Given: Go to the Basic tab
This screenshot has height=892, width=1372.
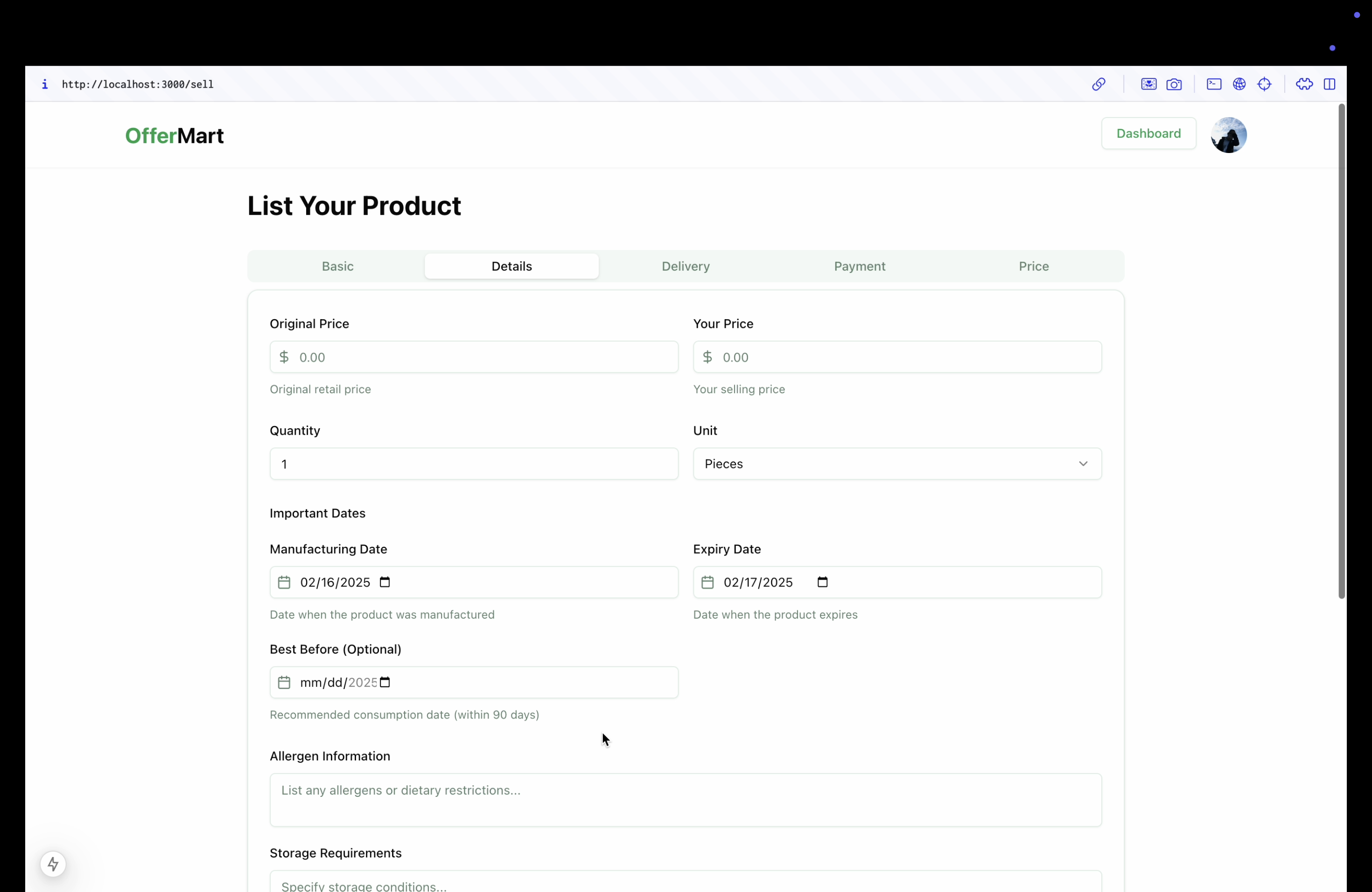Looking at the screenshot, I should (337, 266).
